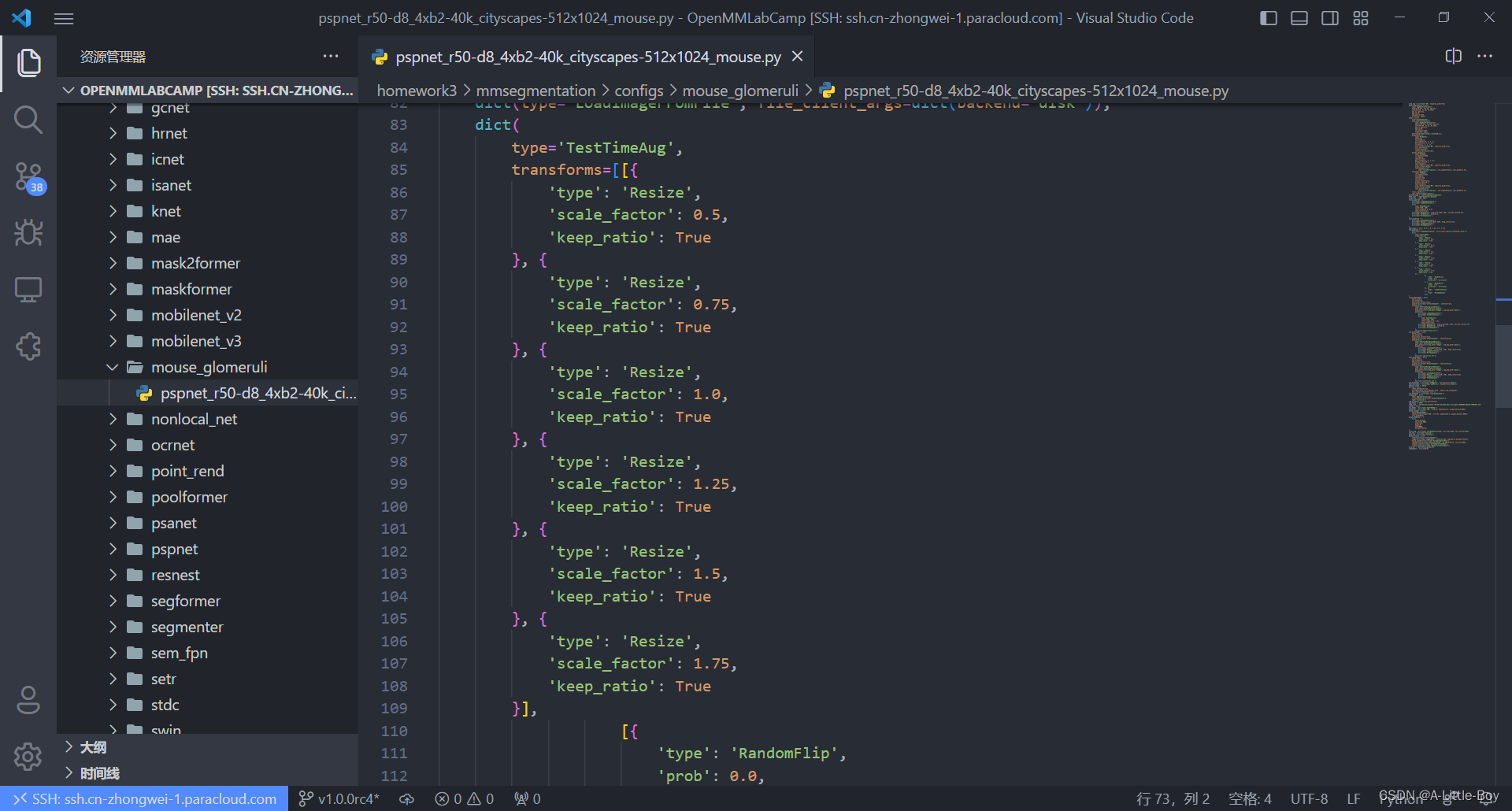Image resolution: width=1512 pixels, height=811 pixels.
Task: Select the mobilenet_v2 folder
Action: tap(208, 315)
